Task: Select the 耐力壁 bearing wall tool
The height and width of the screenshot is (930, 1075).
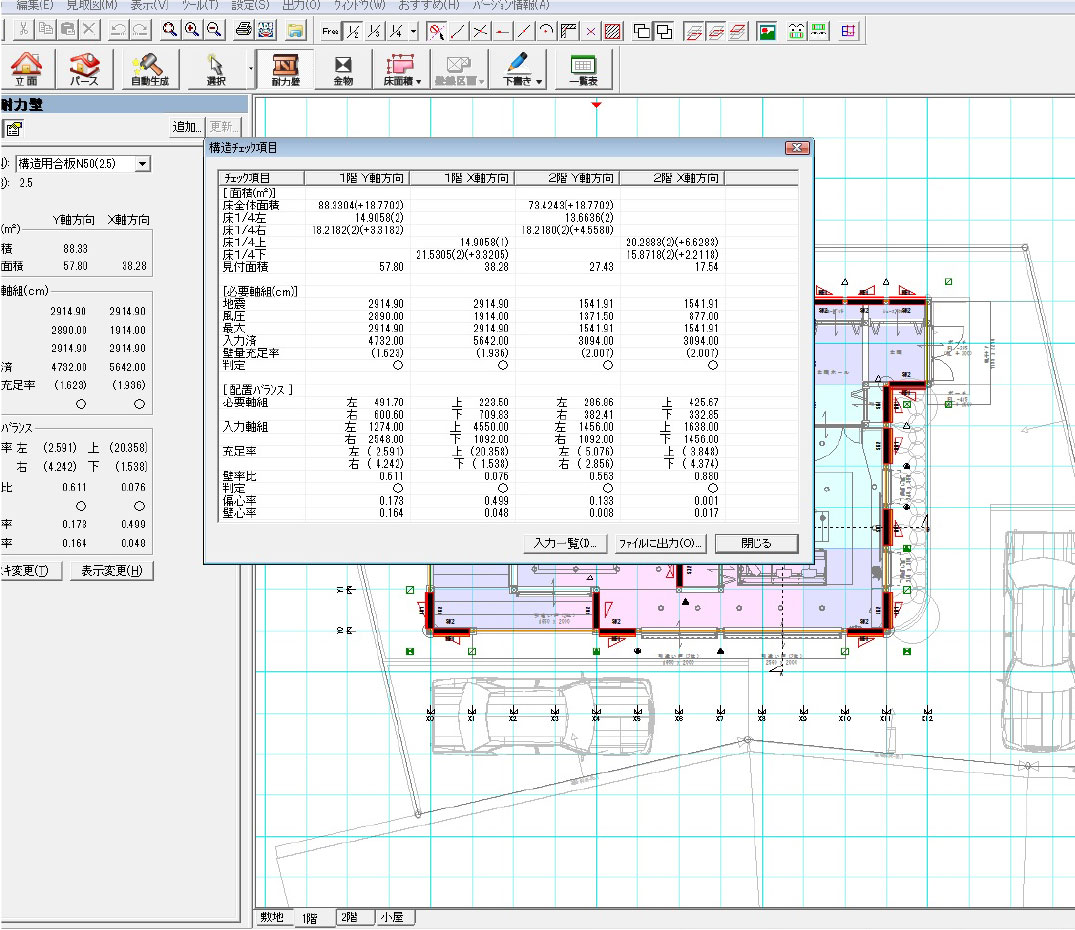Action: tap(285, 69)
